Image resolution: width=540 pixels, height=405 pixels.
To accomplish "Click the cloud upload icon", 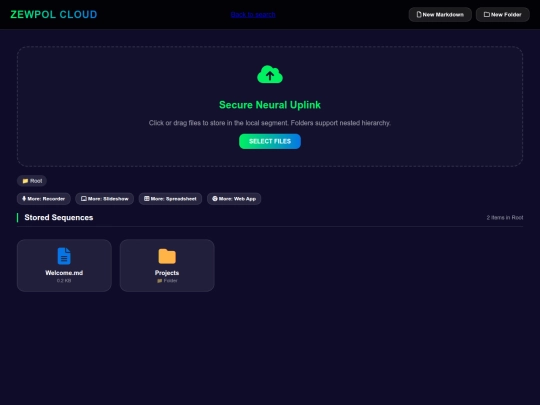I will tap(270, 74).
